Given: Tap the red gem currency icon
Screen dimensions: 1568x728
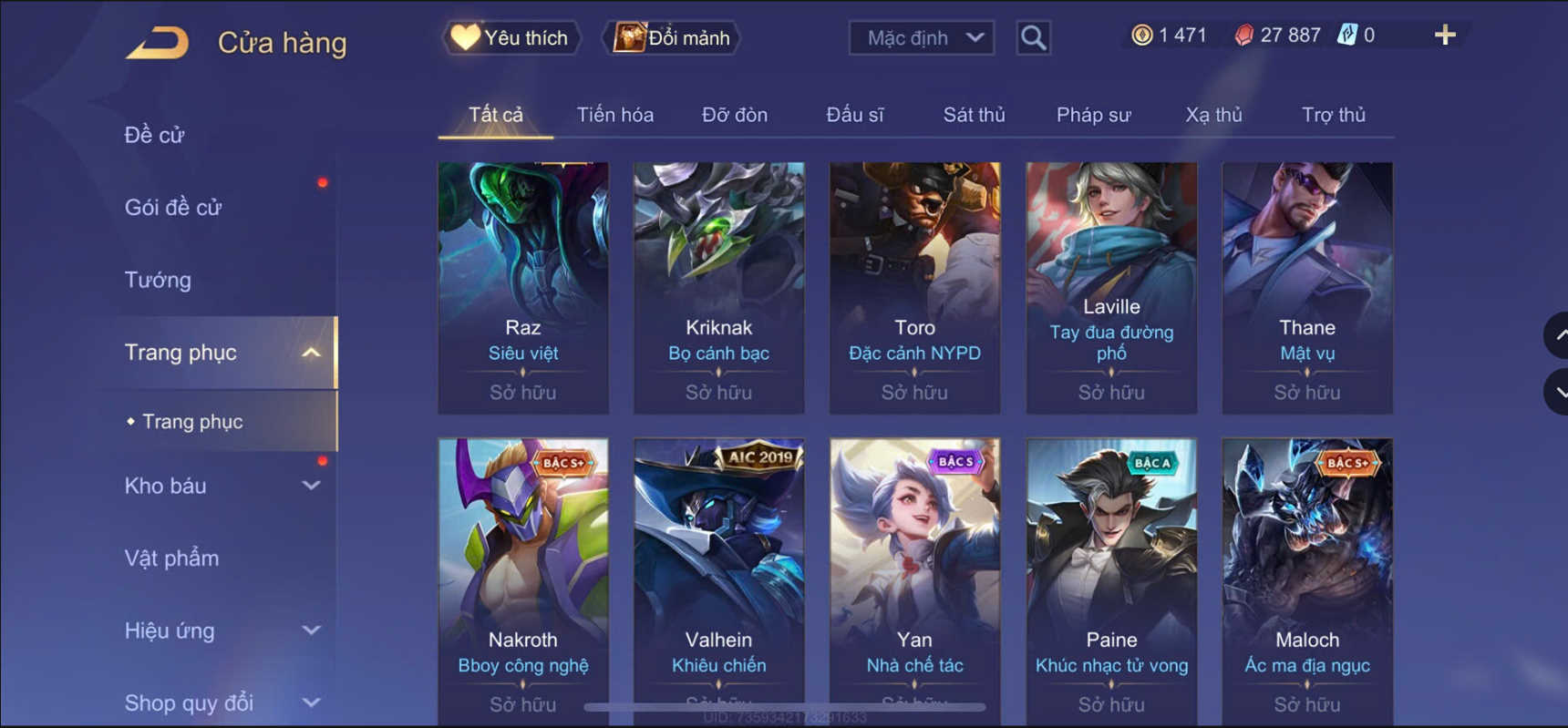Looking at the screenshot, I should pyautogui.click(x=1243, y=36).
